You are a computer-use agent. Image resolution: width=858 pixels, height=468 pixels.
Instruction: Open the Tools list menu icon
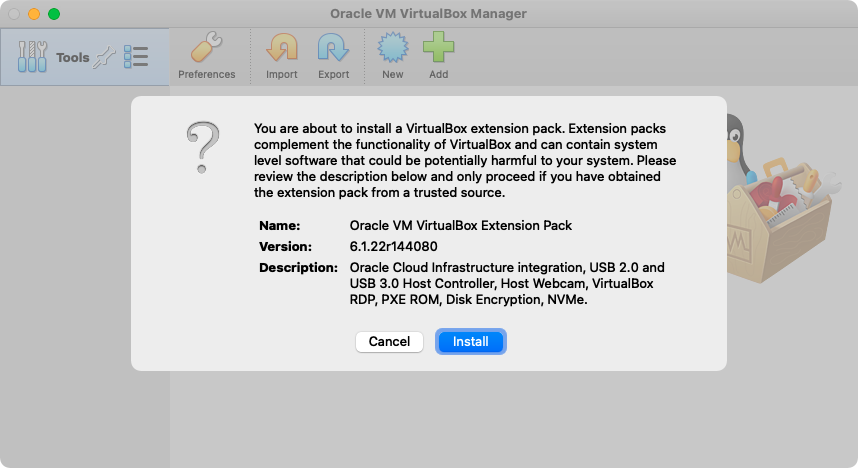point(136,57)
